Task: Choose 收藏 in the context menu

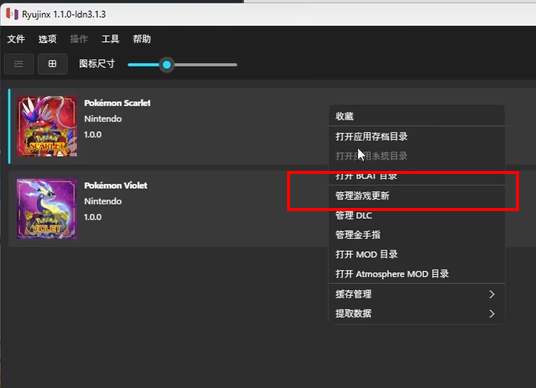Action: [417, 116]
